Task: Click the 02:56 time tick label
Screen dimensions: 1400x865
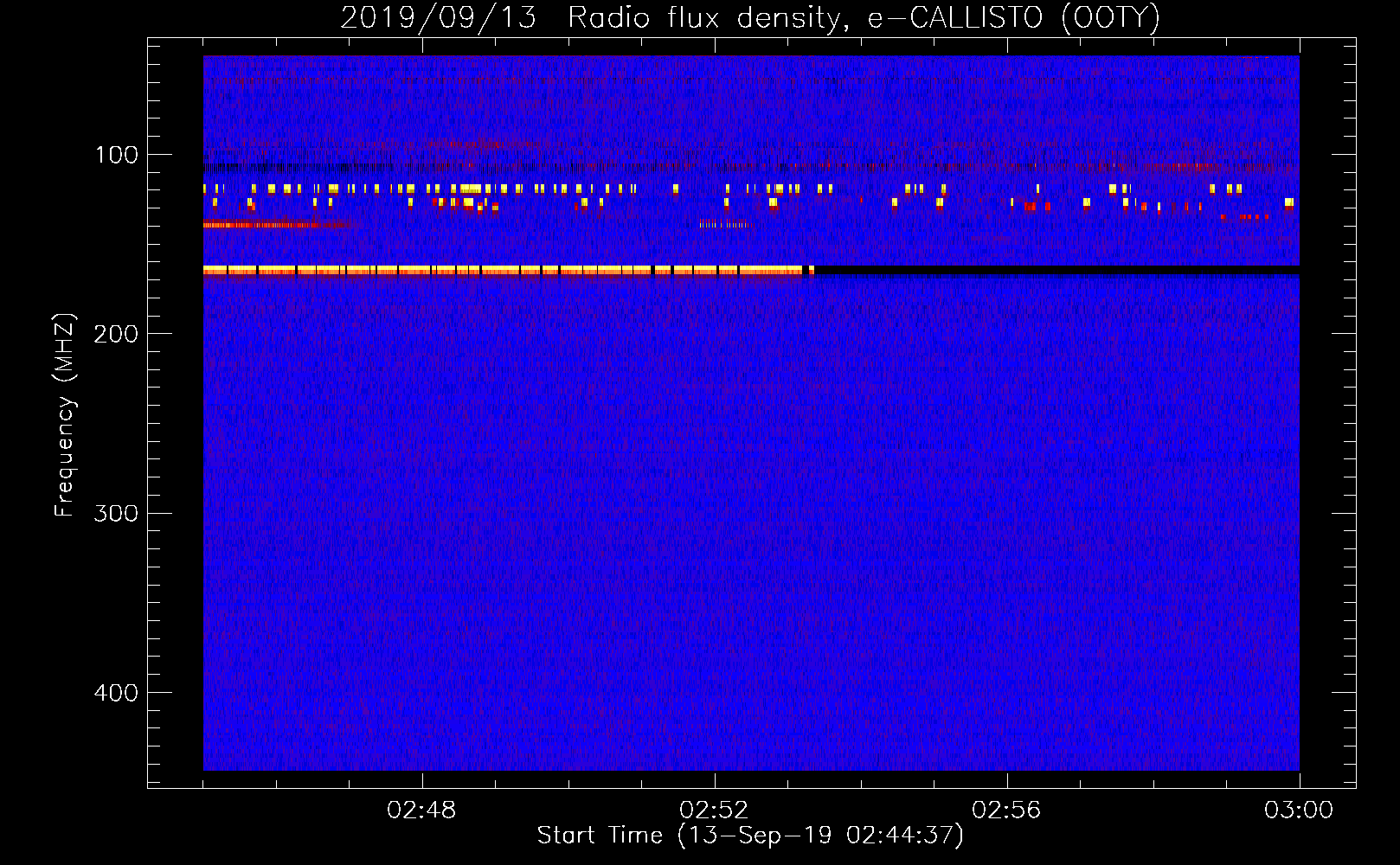Action: [1006, 811]
